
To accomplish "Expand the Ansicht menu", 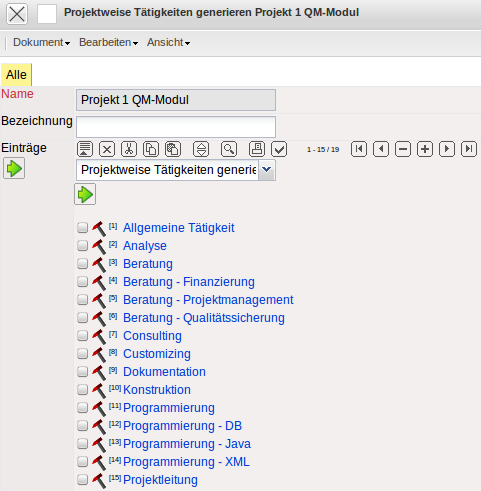I will click(168, 42).
